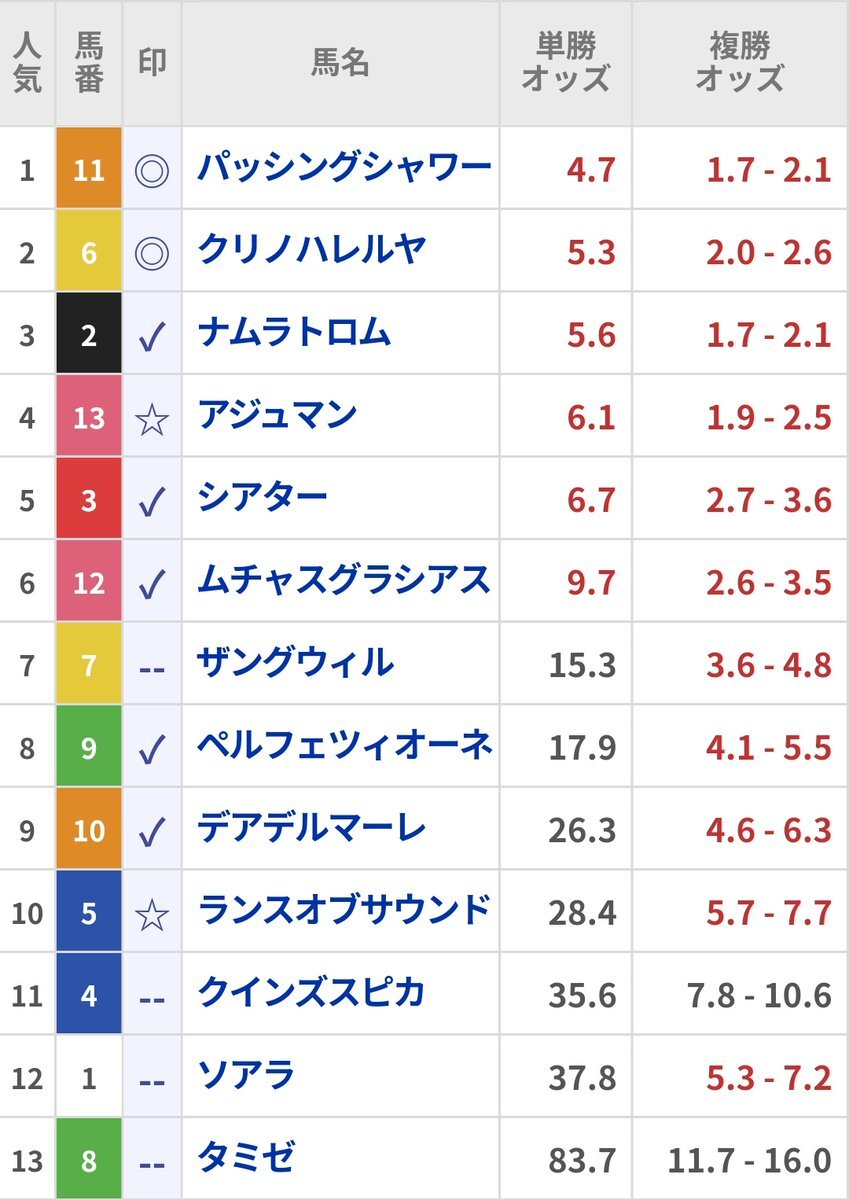The width and height of the screenshot is (849, 1200).
Task: Select the checkmark icon beside シアター
Action: tap(152, 501)
